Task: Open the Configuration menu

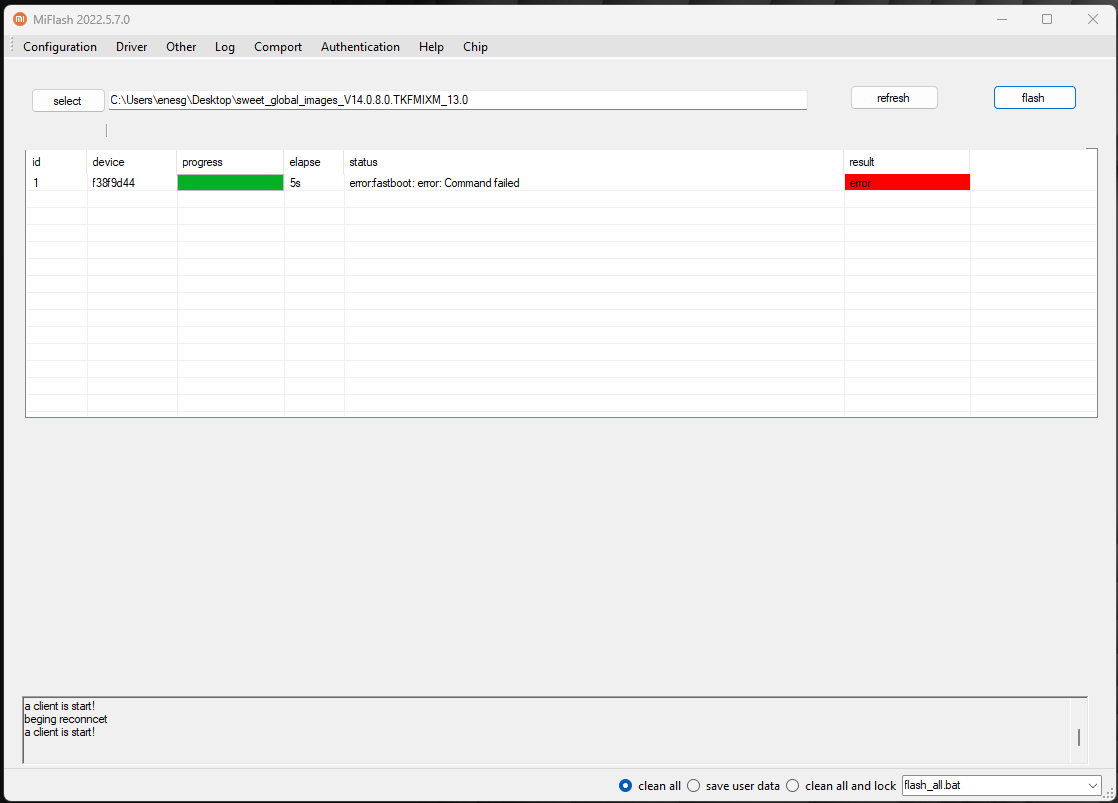Action: point(60,47)
